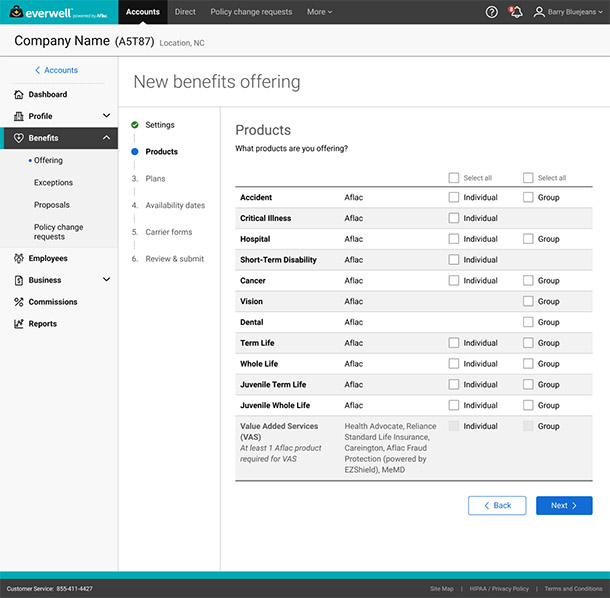
Task: Open Proposals under Benefits
Action: click(x=52, y=205)
